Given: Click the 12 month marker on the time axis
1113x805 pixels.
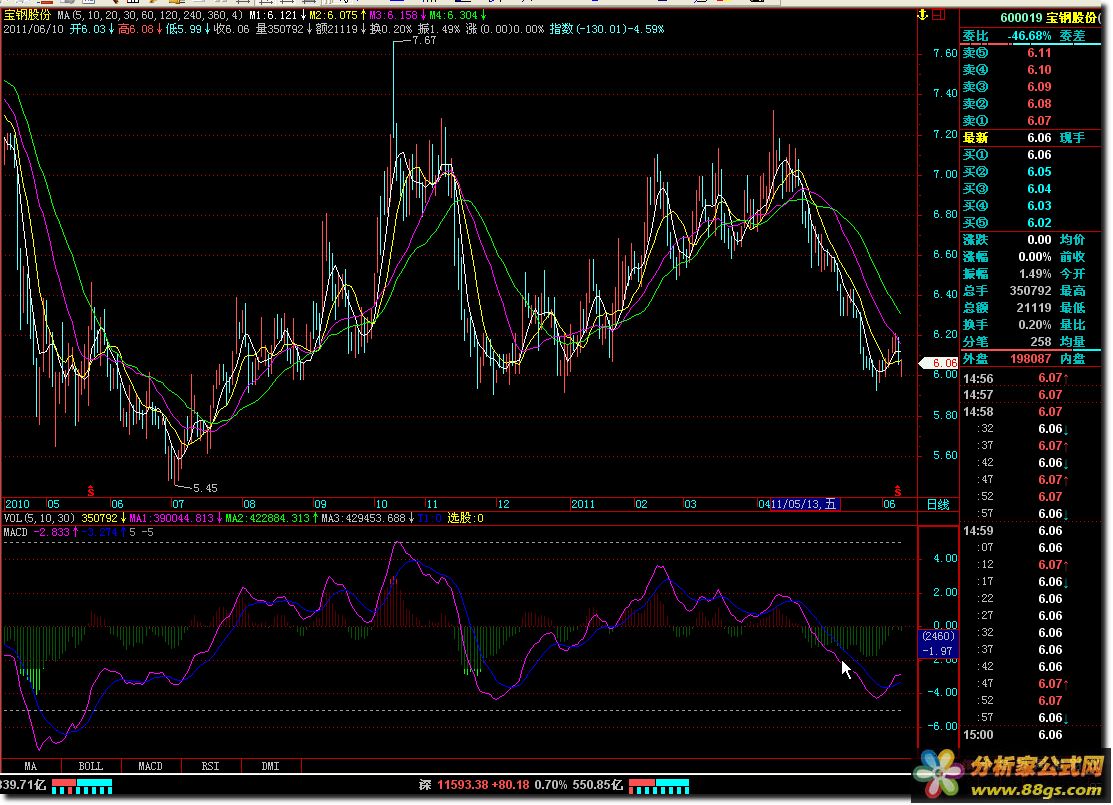Looking at the screenshot, I should 503,504.
